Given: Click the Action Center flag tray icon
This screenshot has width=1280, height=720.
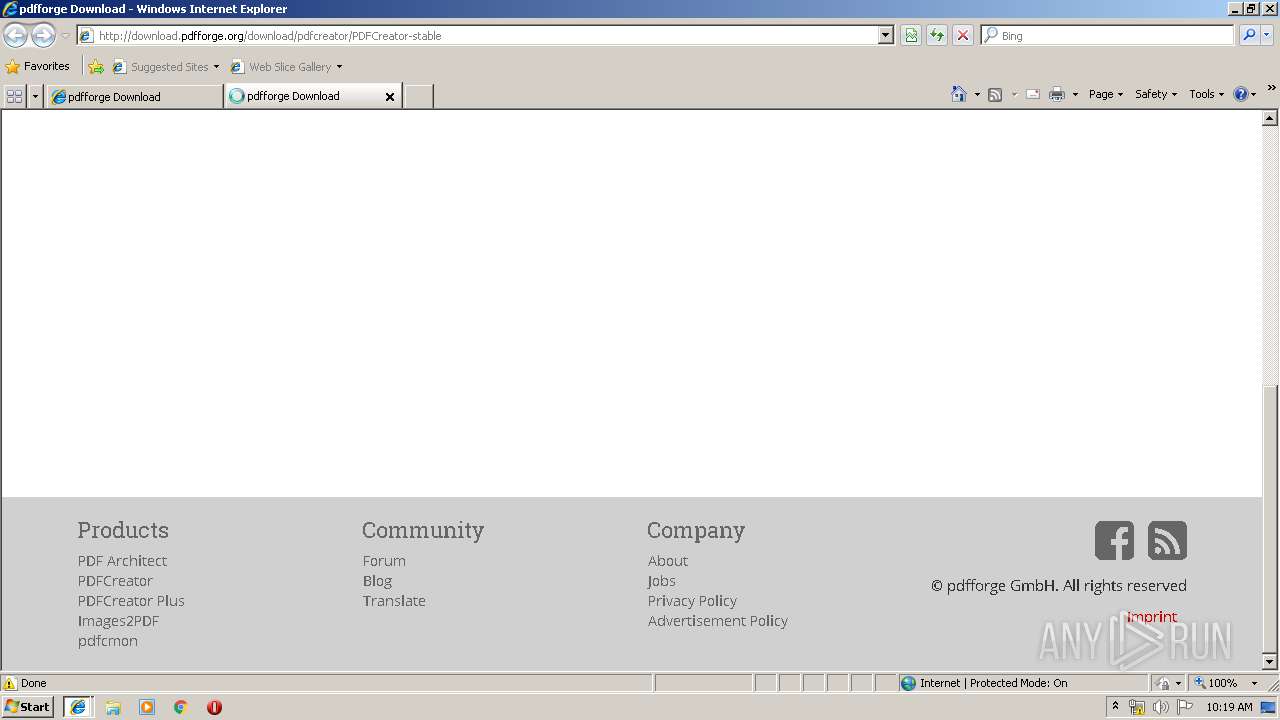Looking at the screenshot, I should (x=1185, y=707).
